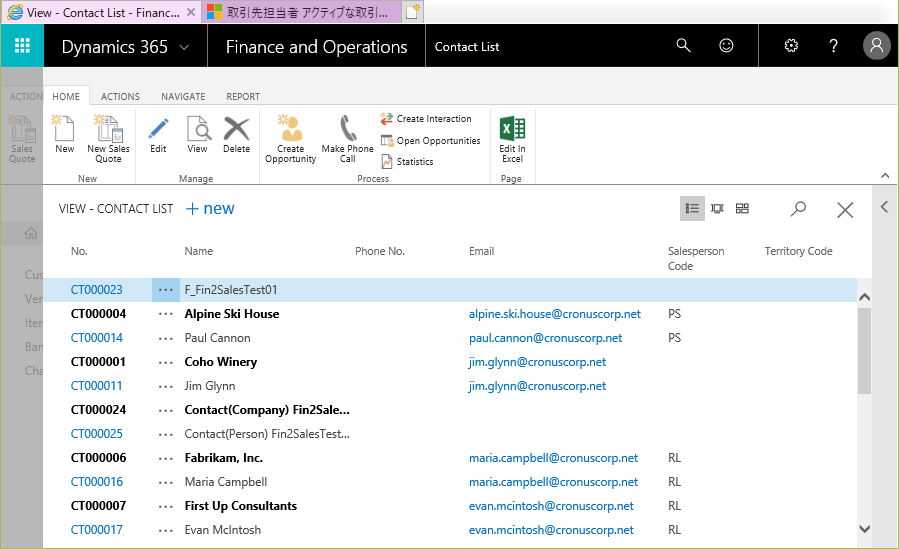The height and width of the screenshot is (549, 899).
Task: Open the feedback smiley icon
Action: click(x=726, y=45)
